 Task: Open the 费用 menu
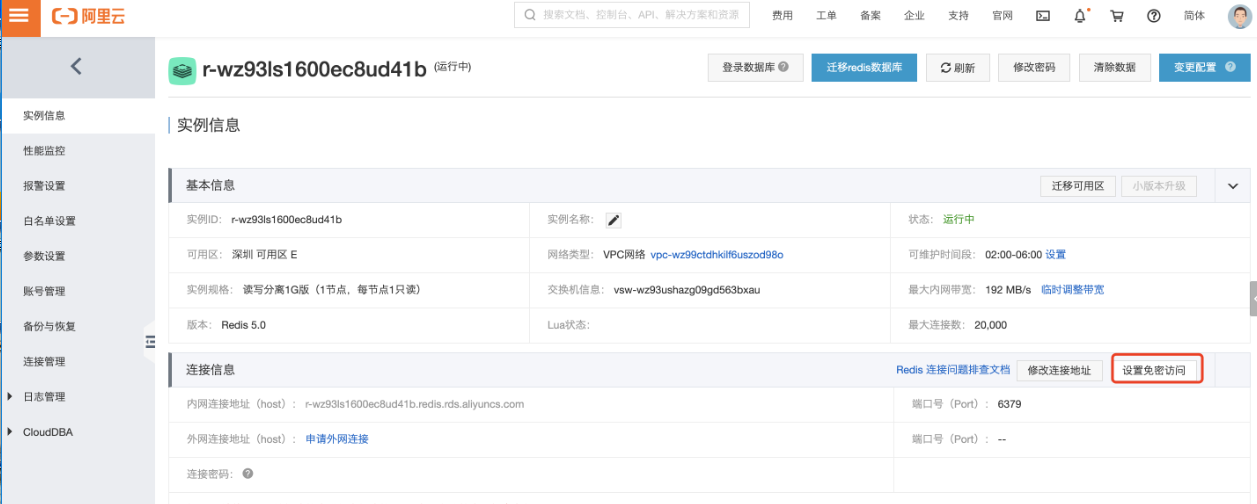[783, 16]
